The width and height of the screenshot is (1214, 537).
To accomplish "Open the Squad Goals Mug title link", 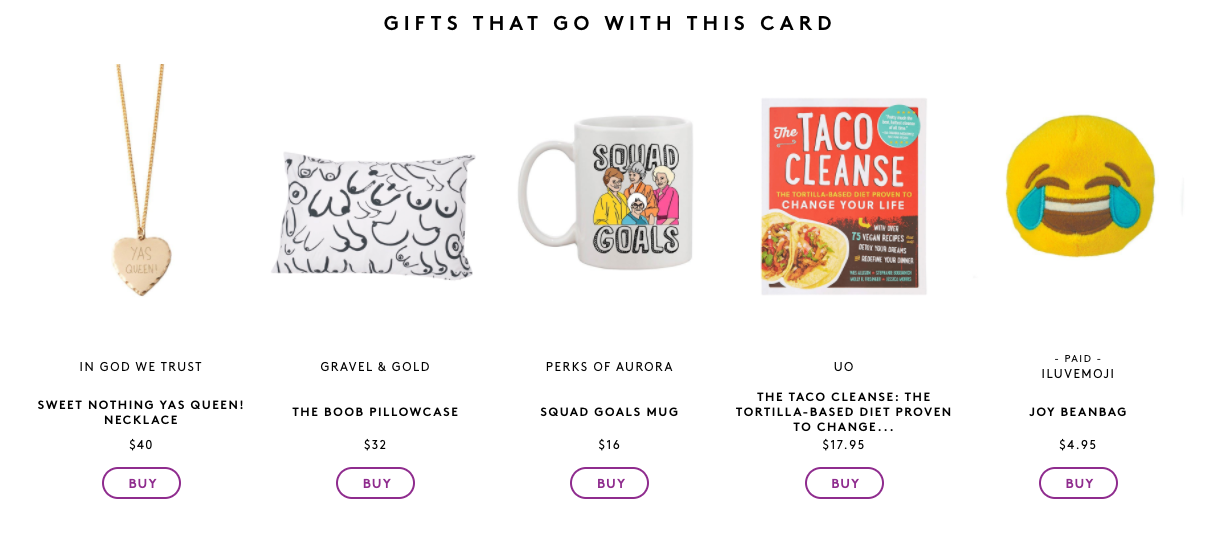I will tap(609, 412).
